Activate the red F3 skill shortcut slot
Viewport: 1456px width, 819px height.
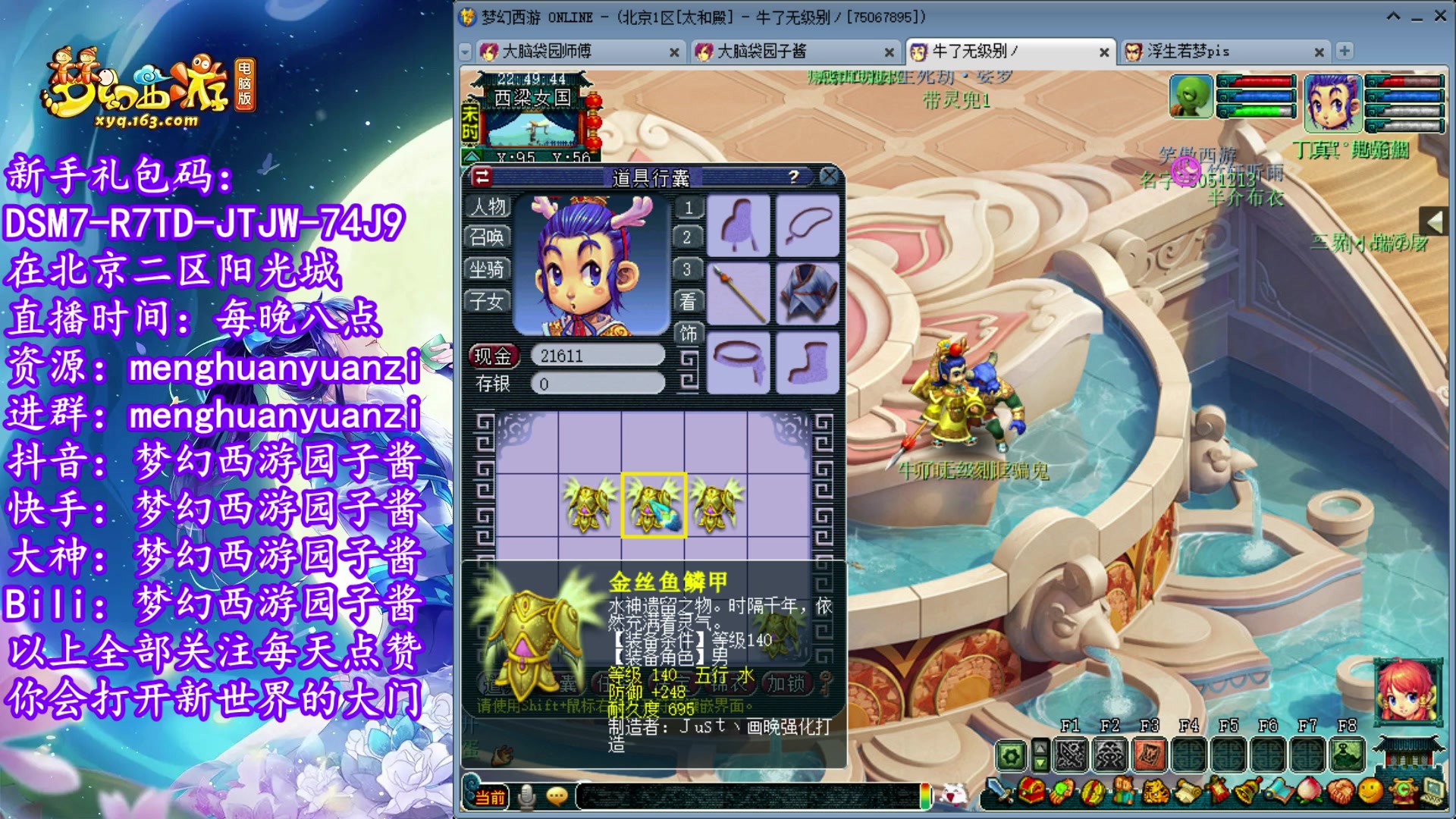[1150, 755]
